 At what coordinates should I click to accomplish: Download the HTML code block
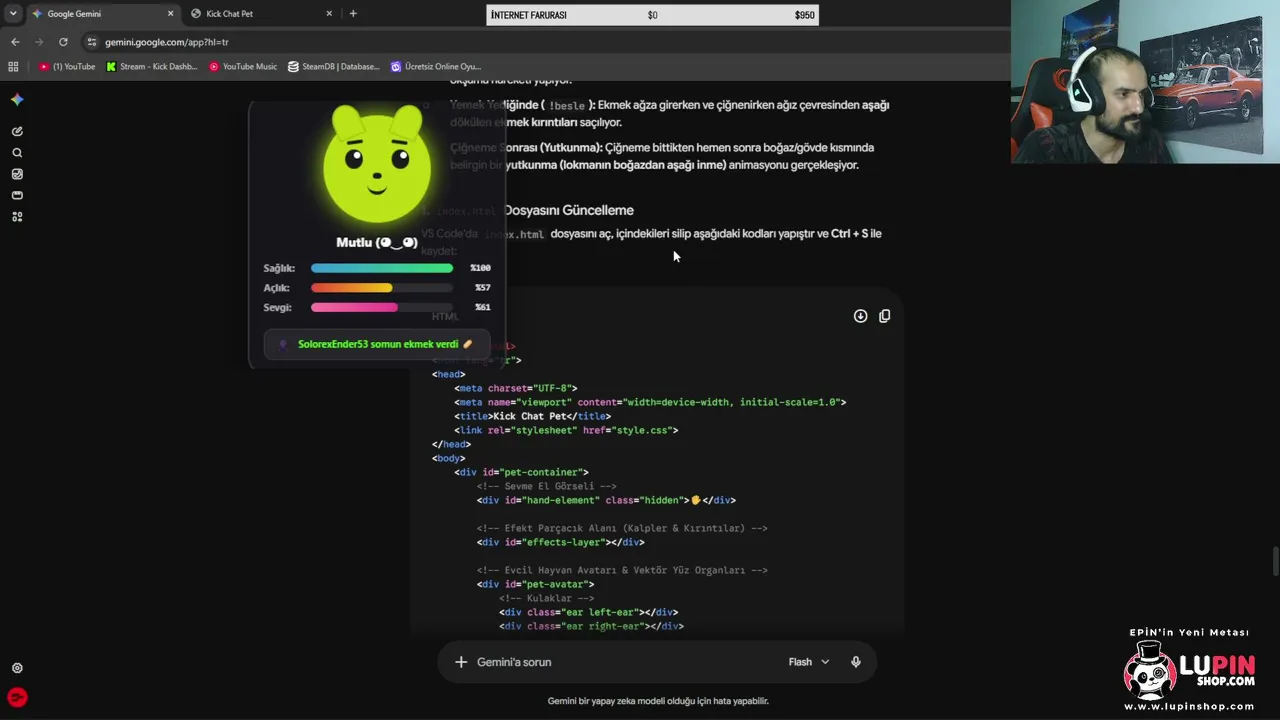[860, 316]
